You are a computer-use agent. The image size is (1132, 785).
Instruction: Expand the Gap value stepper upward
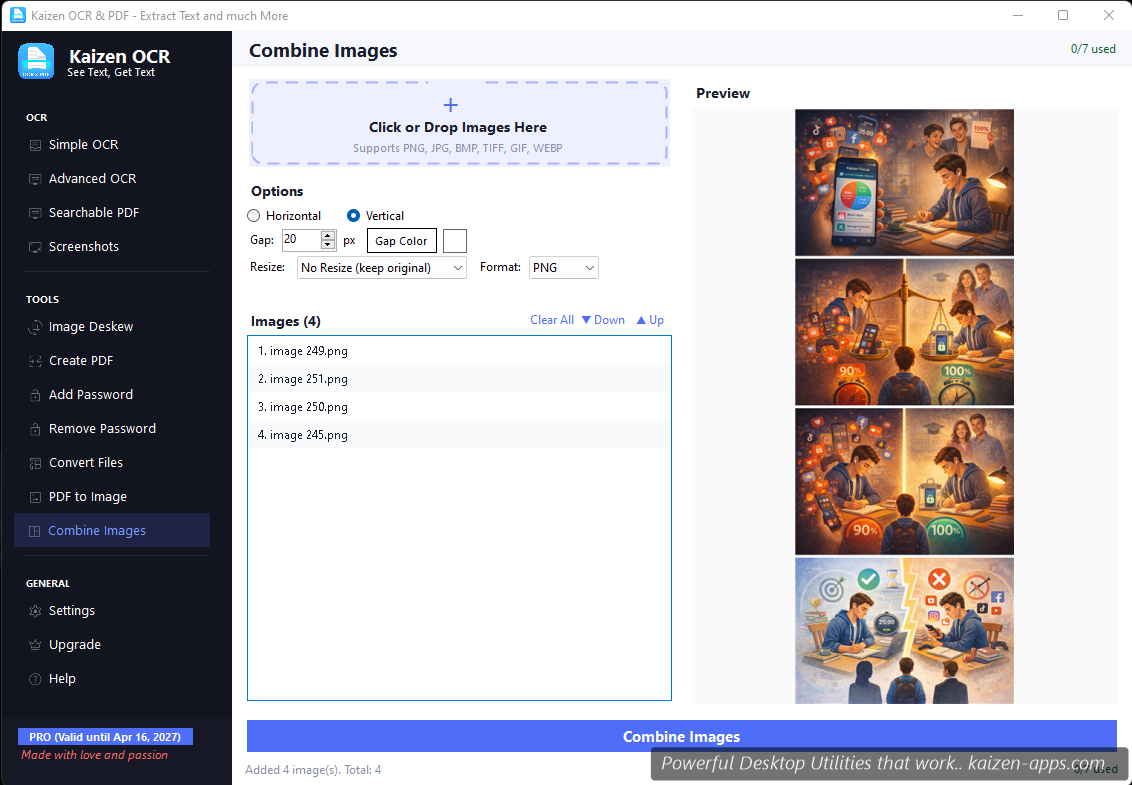(328, 235)
